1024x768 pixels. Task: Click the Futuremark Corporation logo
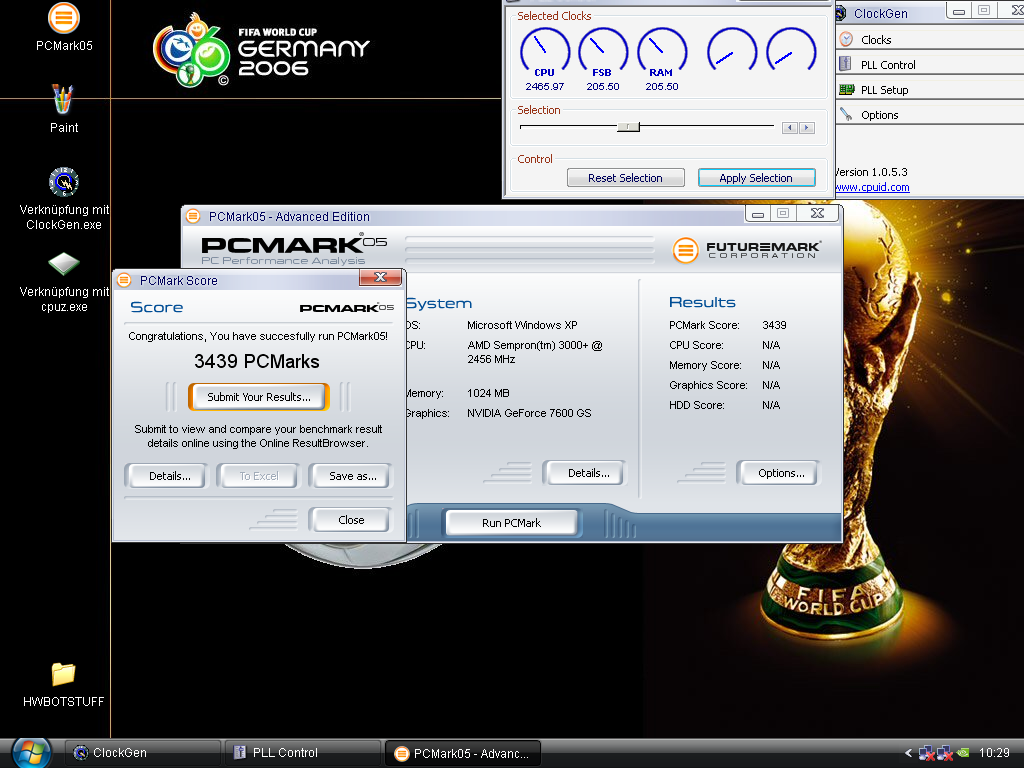point(746,249)
